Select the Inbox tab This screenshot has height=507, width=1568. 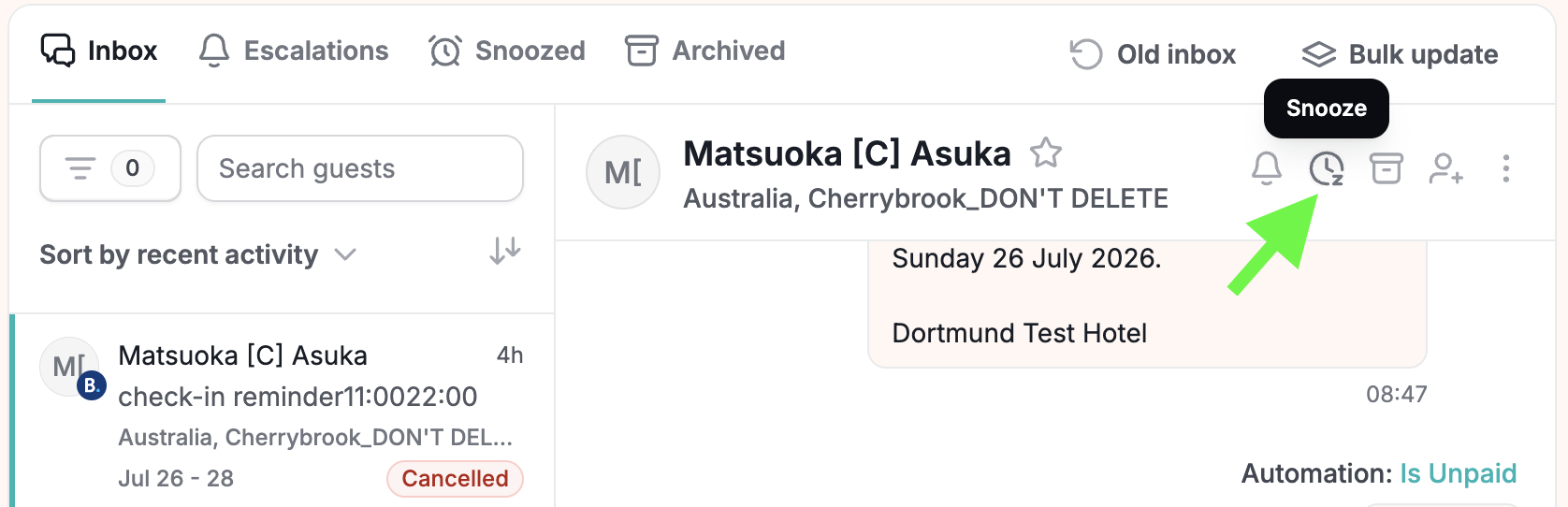click(x=99, y=51)
